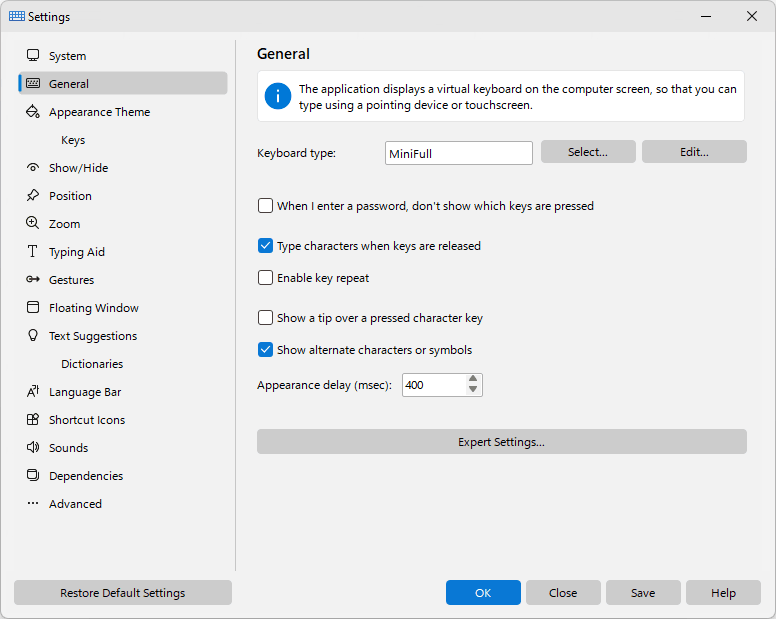Open the Gestures settings page
Viewport: 776px width, 619px height.
click(x=123, y=279)
